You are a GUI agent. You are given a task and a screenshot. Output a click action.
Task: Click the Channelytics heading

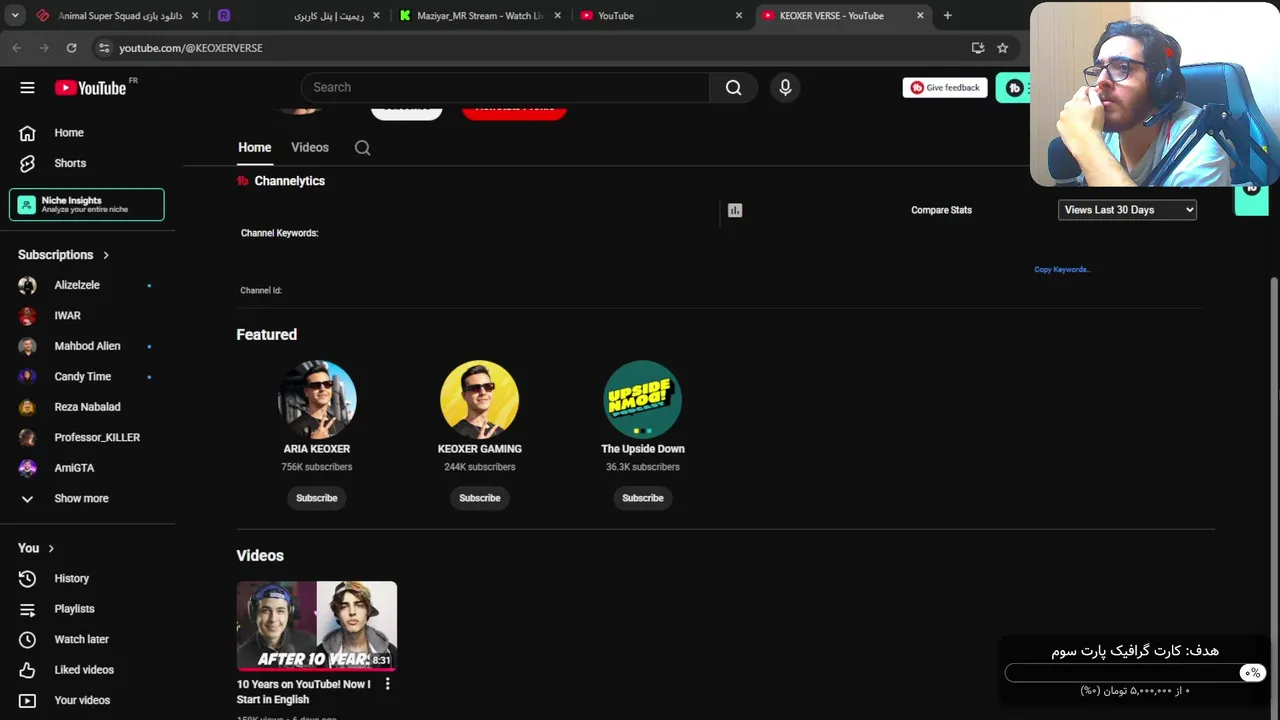tap(289, 181)
